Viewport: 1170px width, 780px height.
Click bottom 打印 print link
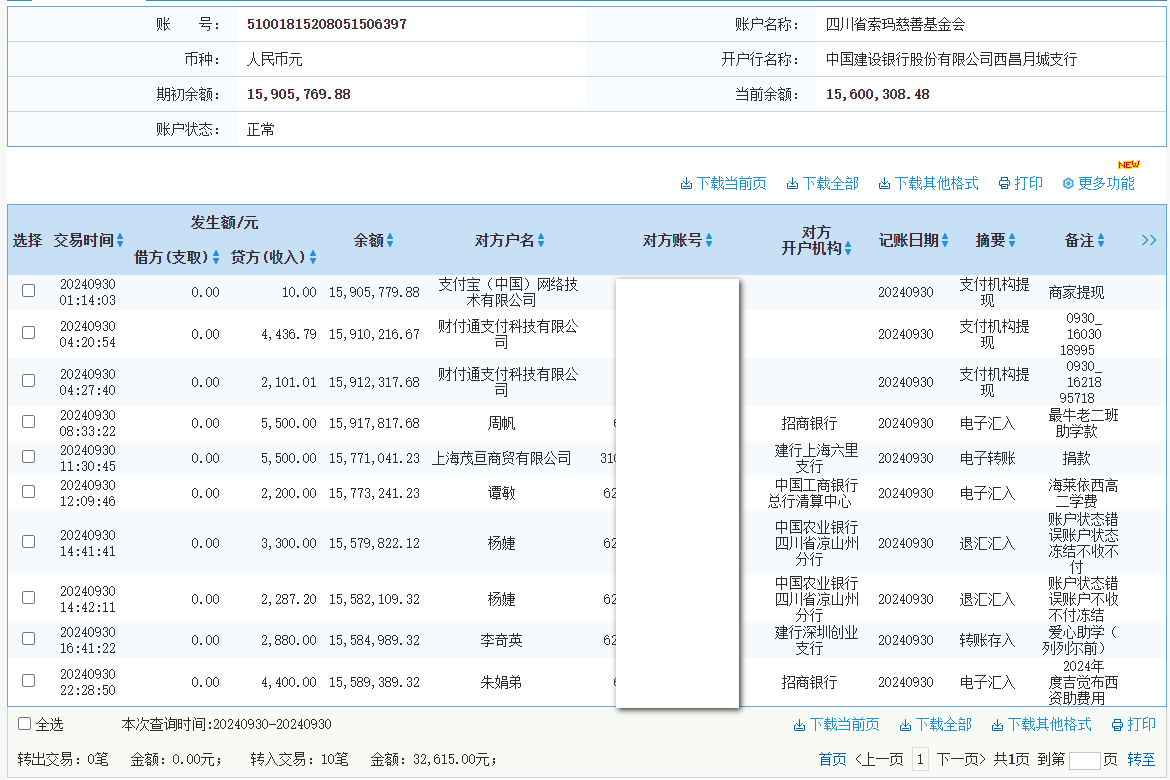tap(1133, 725)
